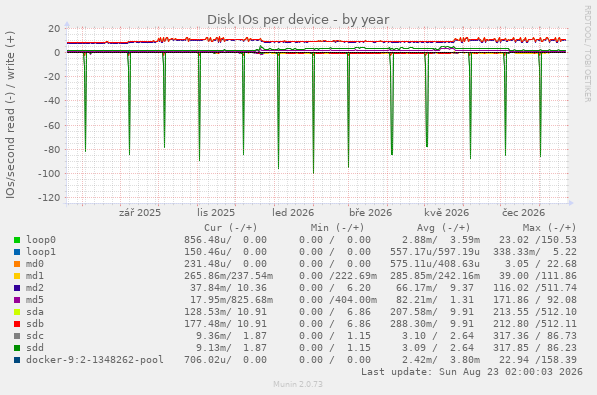Select the docker-9:2-1348262-pool label
The height and width of the screenshot is (395, 597).
pos(94,360)
